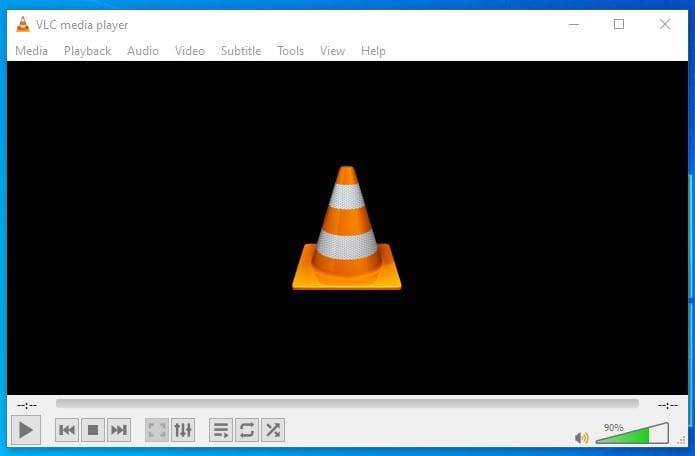Start playback with the Play button
The width and height of the screenshot is (695, 456).
(x=26, y=429)
